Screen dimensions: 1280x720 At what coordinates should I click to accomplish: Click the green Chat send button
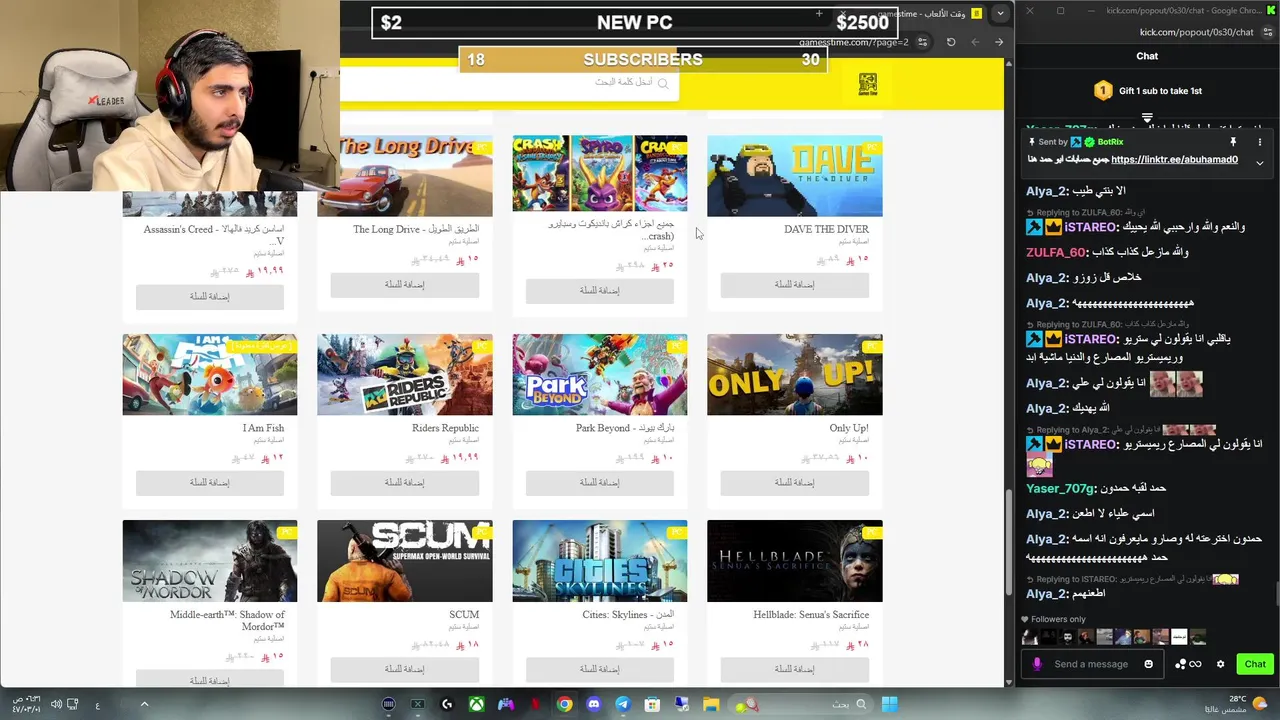pyautogui.click(x=1255, y=664)
